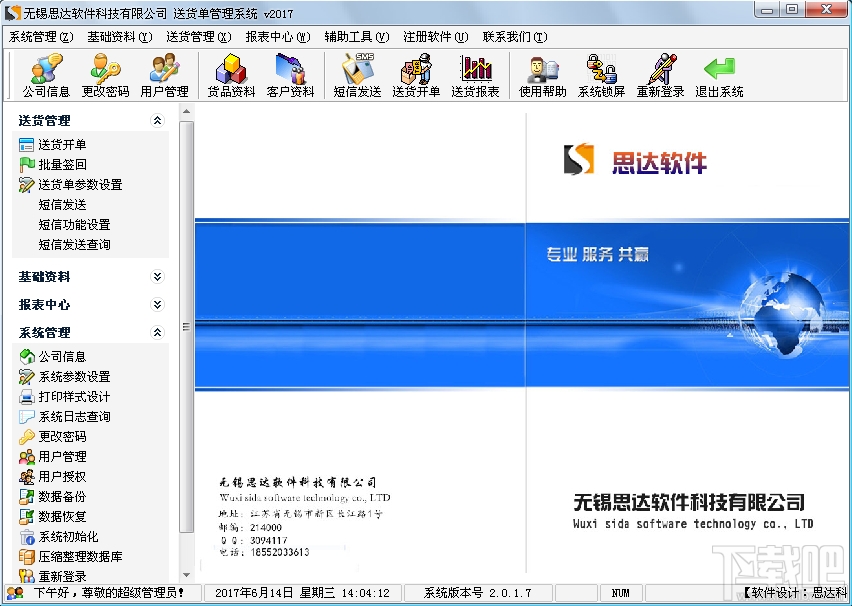Open the 基础资料(Y) menu

pos(120,37)
